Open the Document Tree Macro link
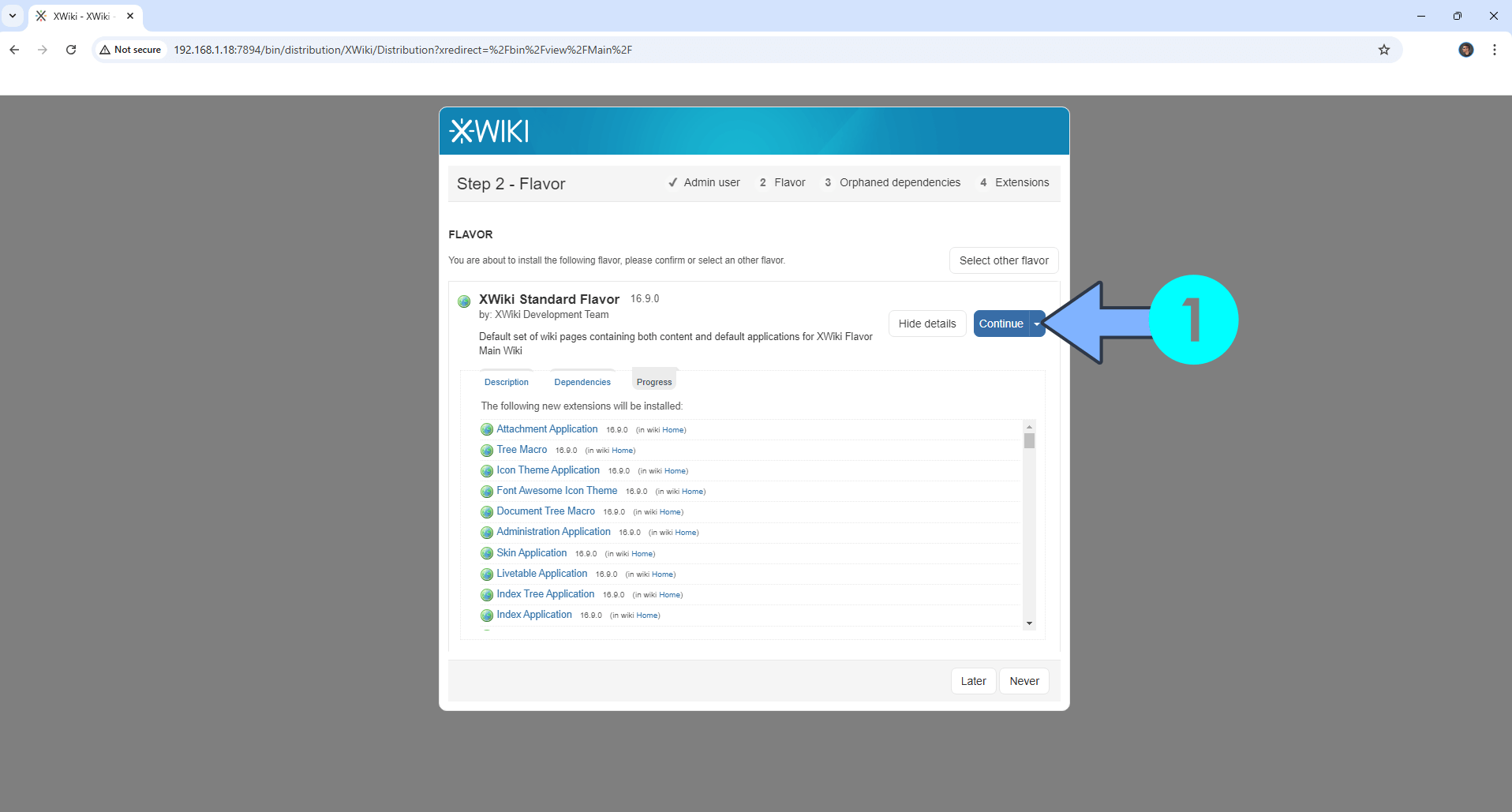 click(x=545, y=511)
